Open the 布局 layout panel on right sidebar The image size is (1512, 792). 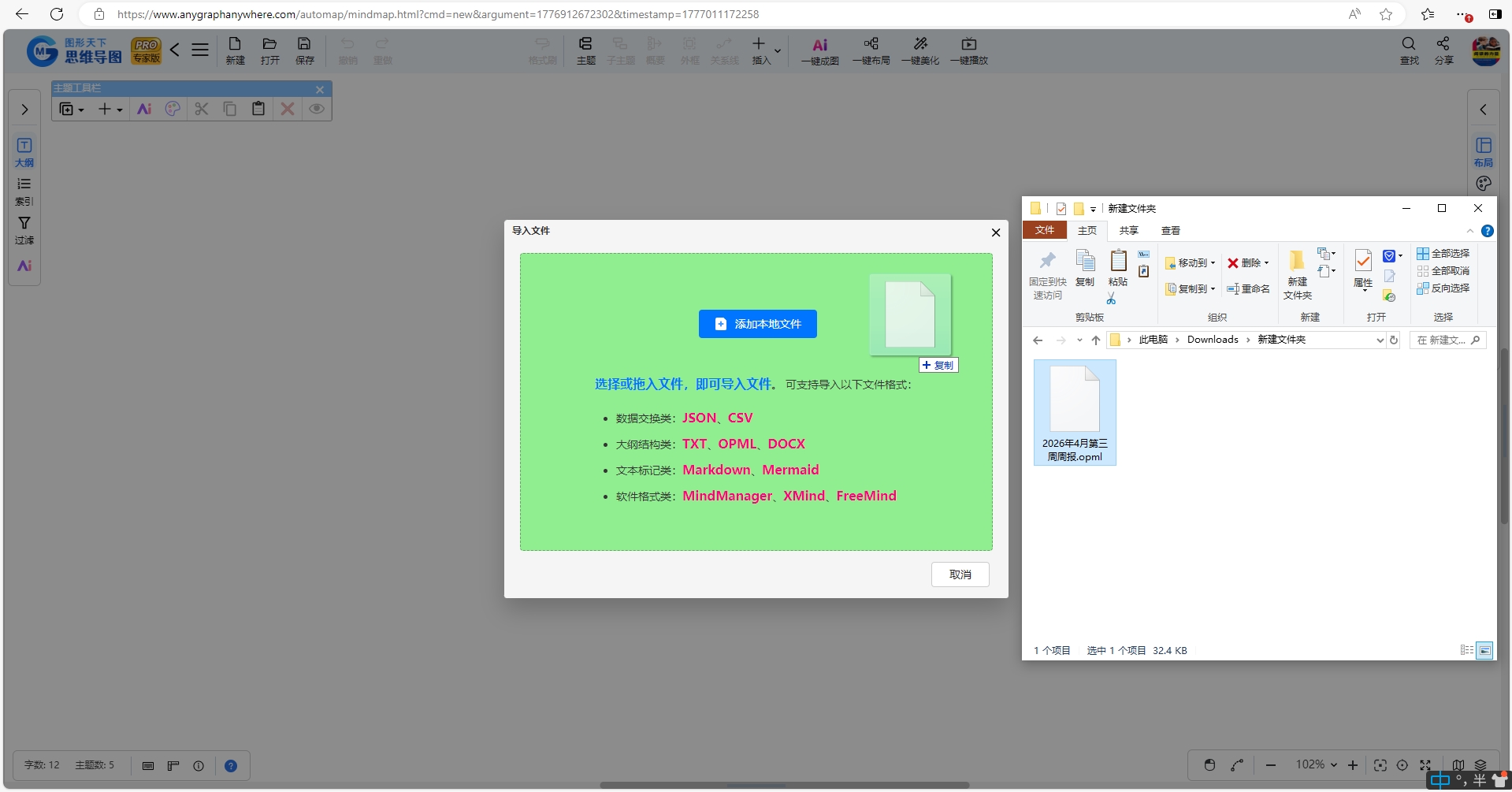1484,152
